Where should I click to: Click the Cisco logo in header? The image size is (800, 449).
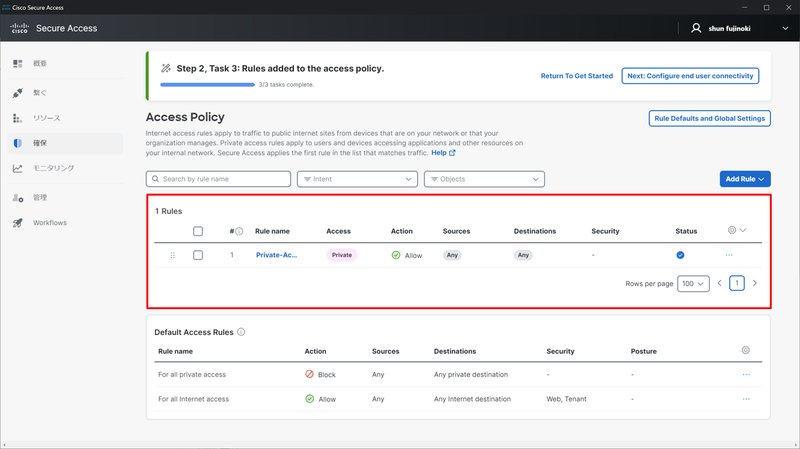tap(19, 28)
